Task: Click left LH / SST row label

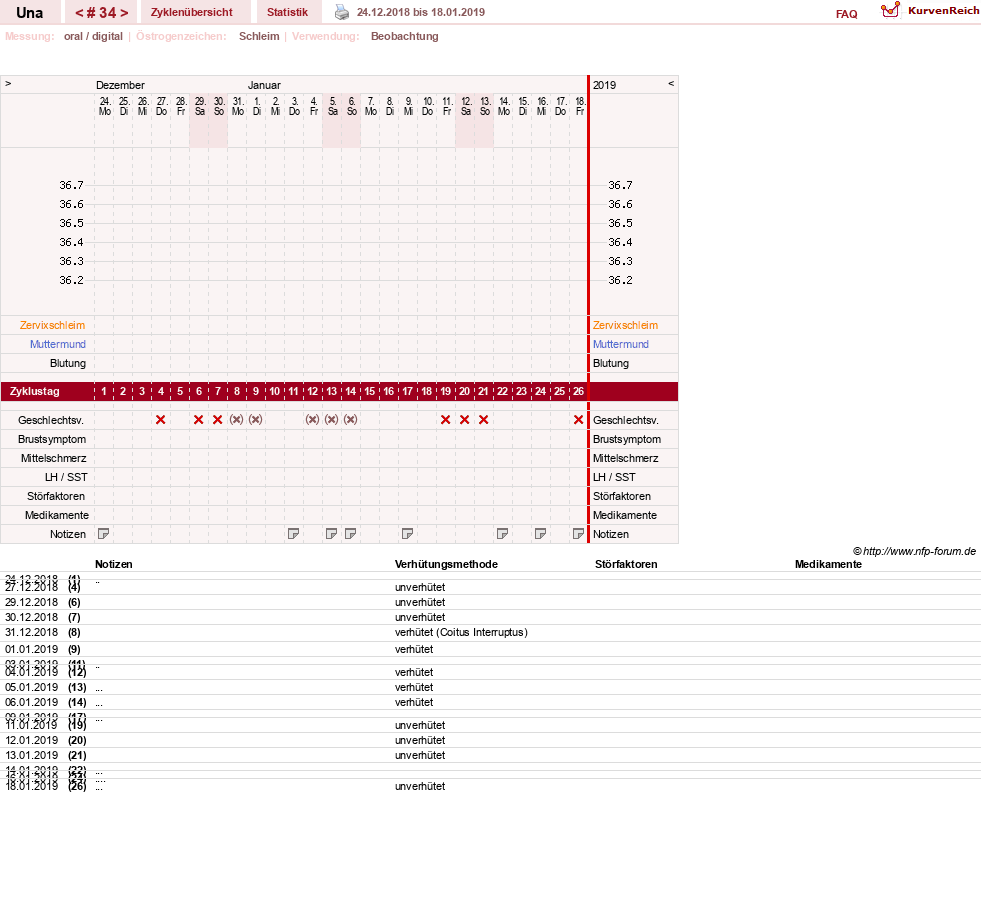Action: [66, 477]
